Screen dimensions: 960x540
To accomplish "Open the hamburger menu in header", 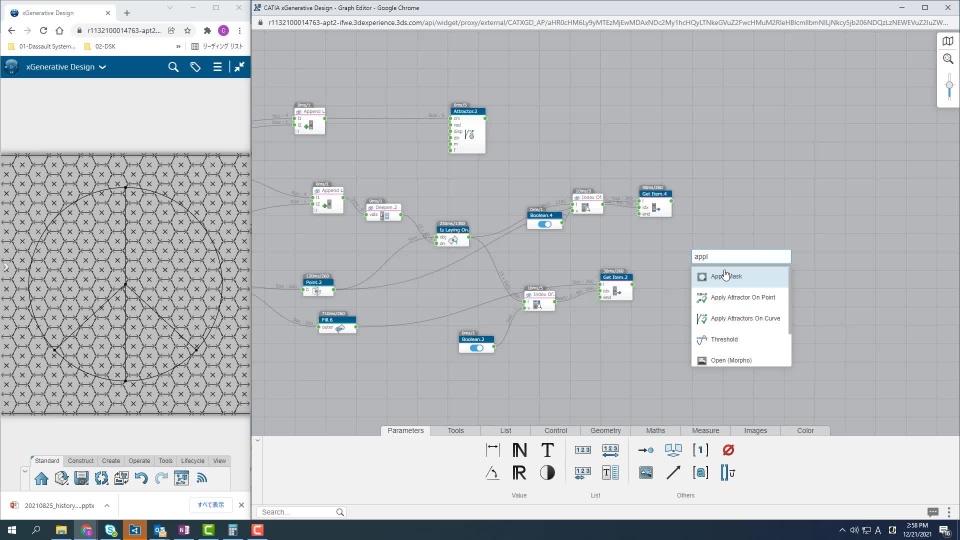I will 217,67.
